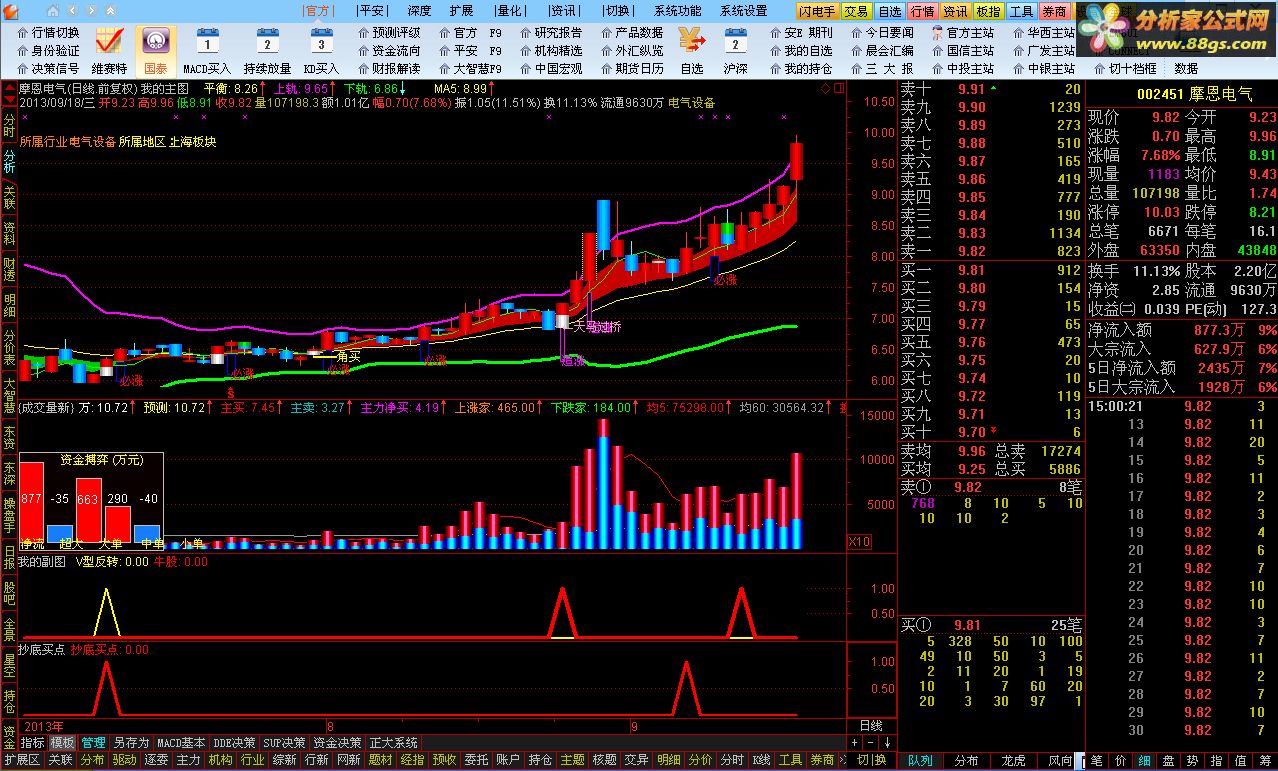This screenshot has width=1278, height=771.
Task: Select the 官方 menu tab
Action: pyautogui.click(x=318, y=11)
